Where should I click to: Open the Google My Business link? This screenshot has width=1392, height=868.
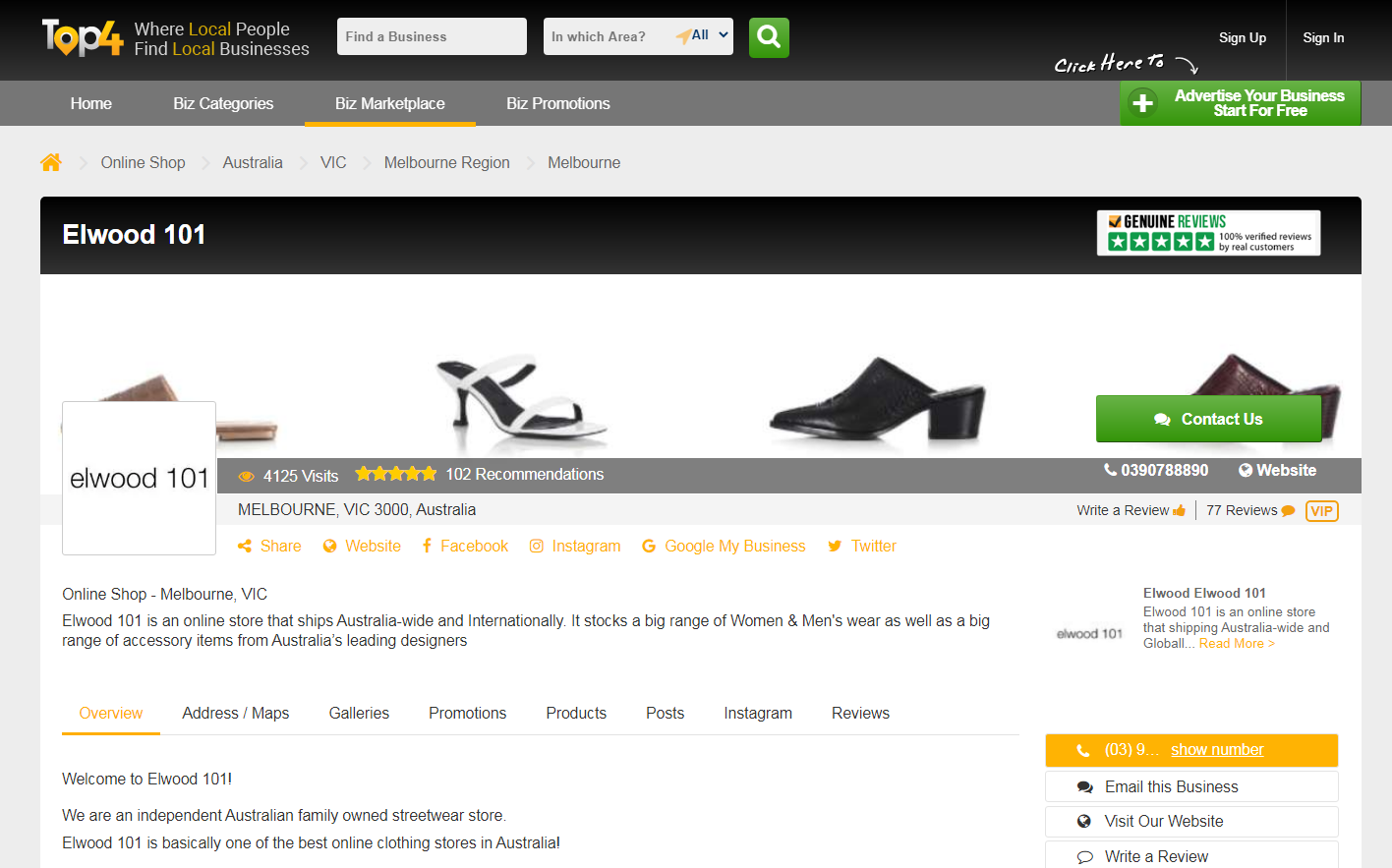point(724,546)
